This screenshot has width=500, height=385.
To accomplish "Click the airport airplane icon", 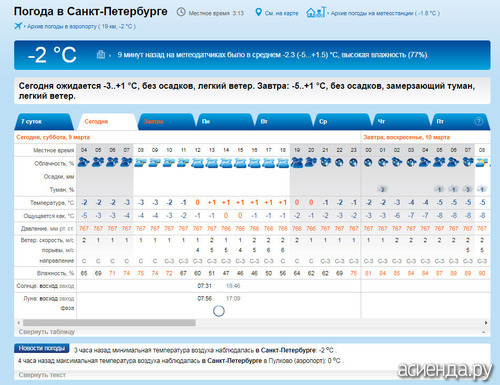I will [x=18, y=26].
